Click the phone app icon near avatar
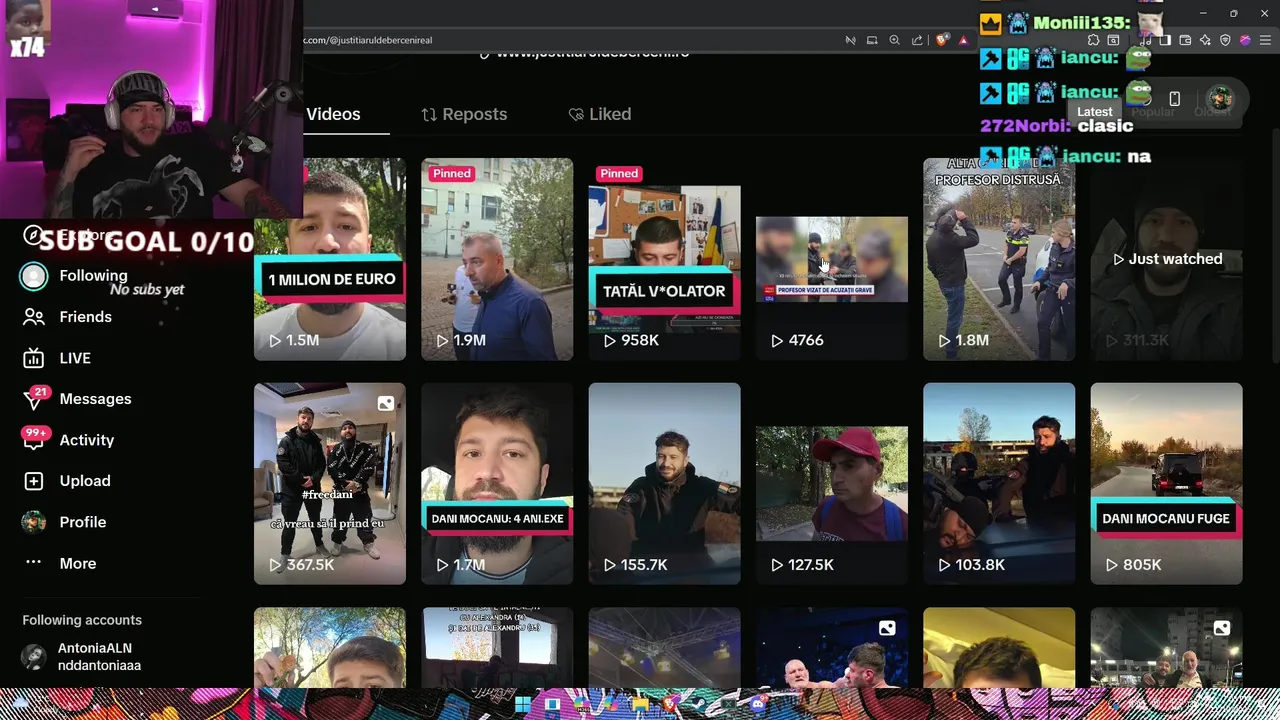The image size is (1280, 720). click(1175, 98)
